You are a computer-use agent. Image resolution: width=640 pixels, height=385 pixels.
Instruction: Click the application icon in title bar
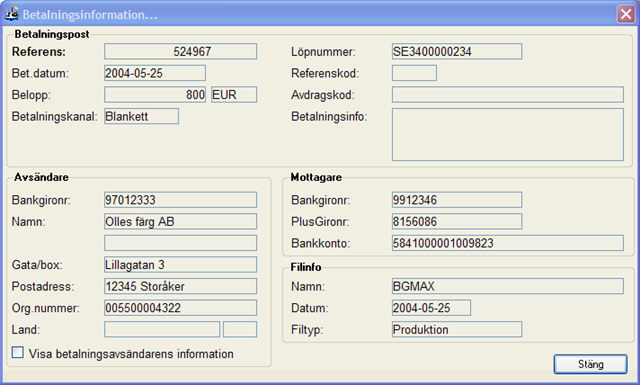click(12, 14)
